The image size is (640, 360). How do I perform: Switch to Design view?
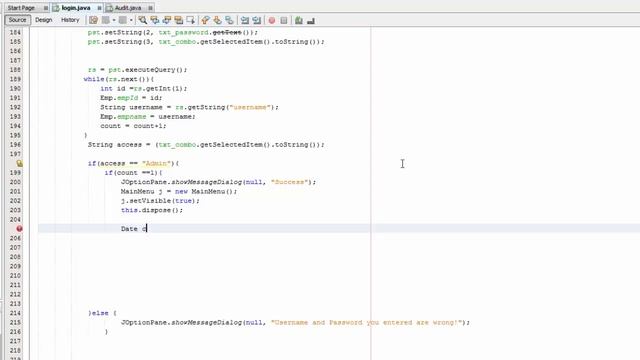click(x=43, y=20)
